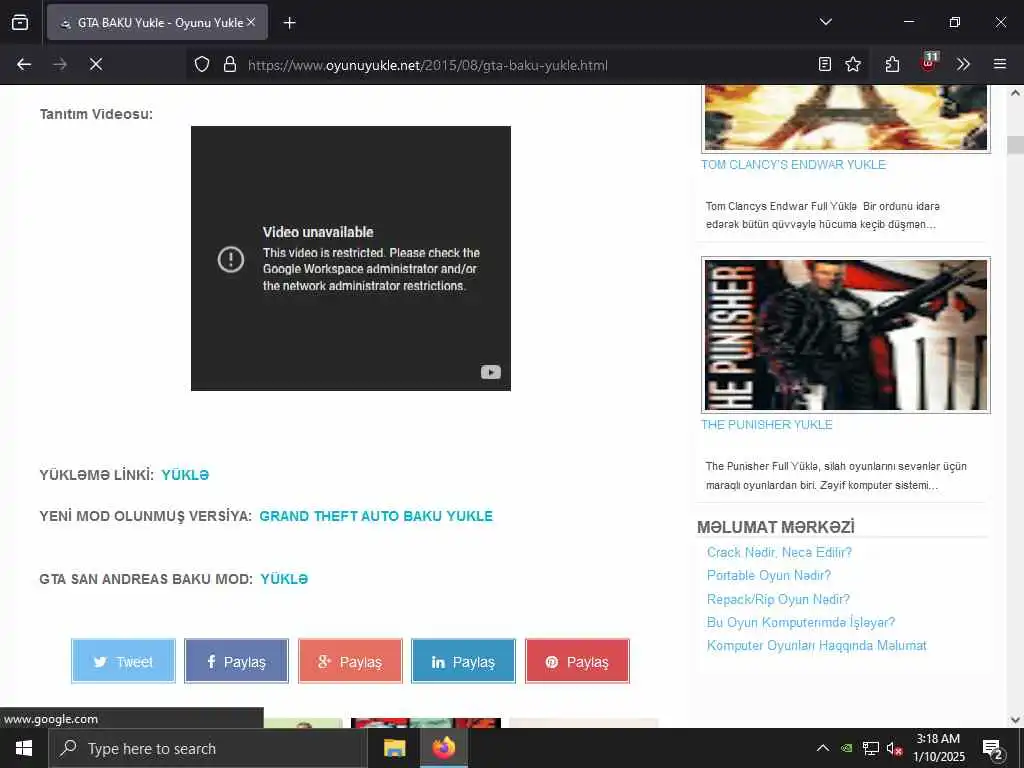Open notification center icon
1024x768 pixels.
click(x=993, y=750)
